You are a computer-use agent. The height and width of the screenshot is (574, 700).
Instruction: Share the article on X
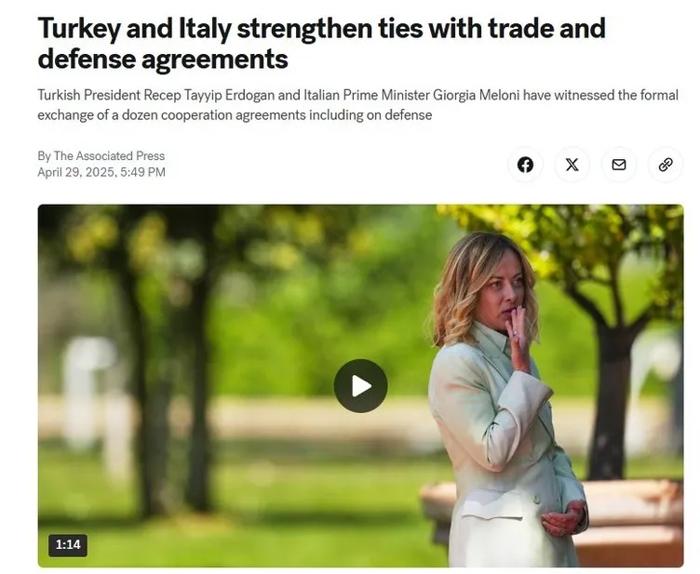click(x=572, y=165)
